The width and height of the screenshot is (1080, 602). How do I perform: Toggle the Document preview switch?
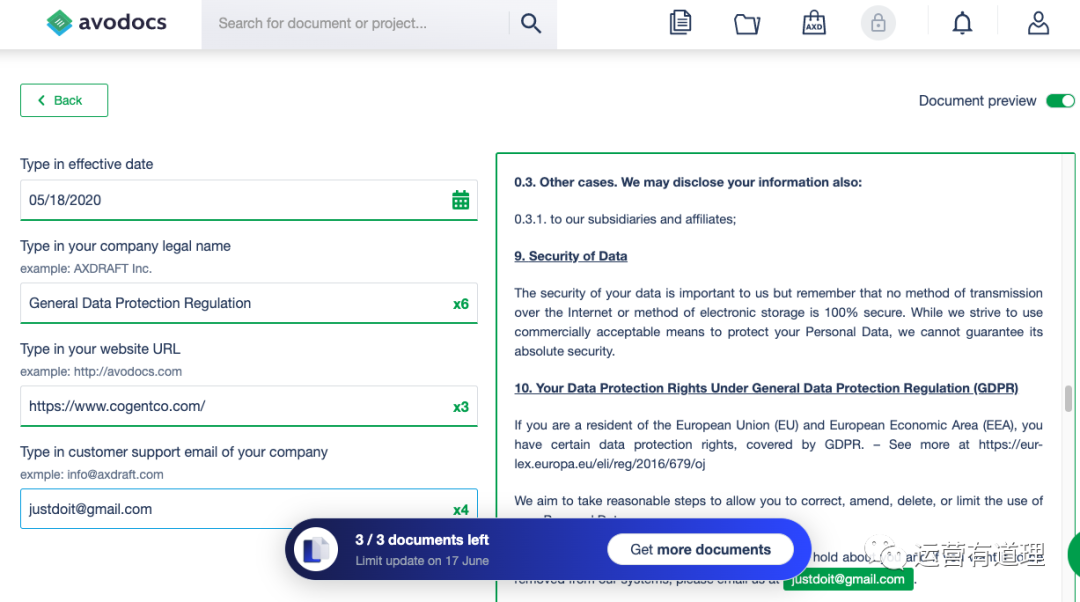(1060, 101)
